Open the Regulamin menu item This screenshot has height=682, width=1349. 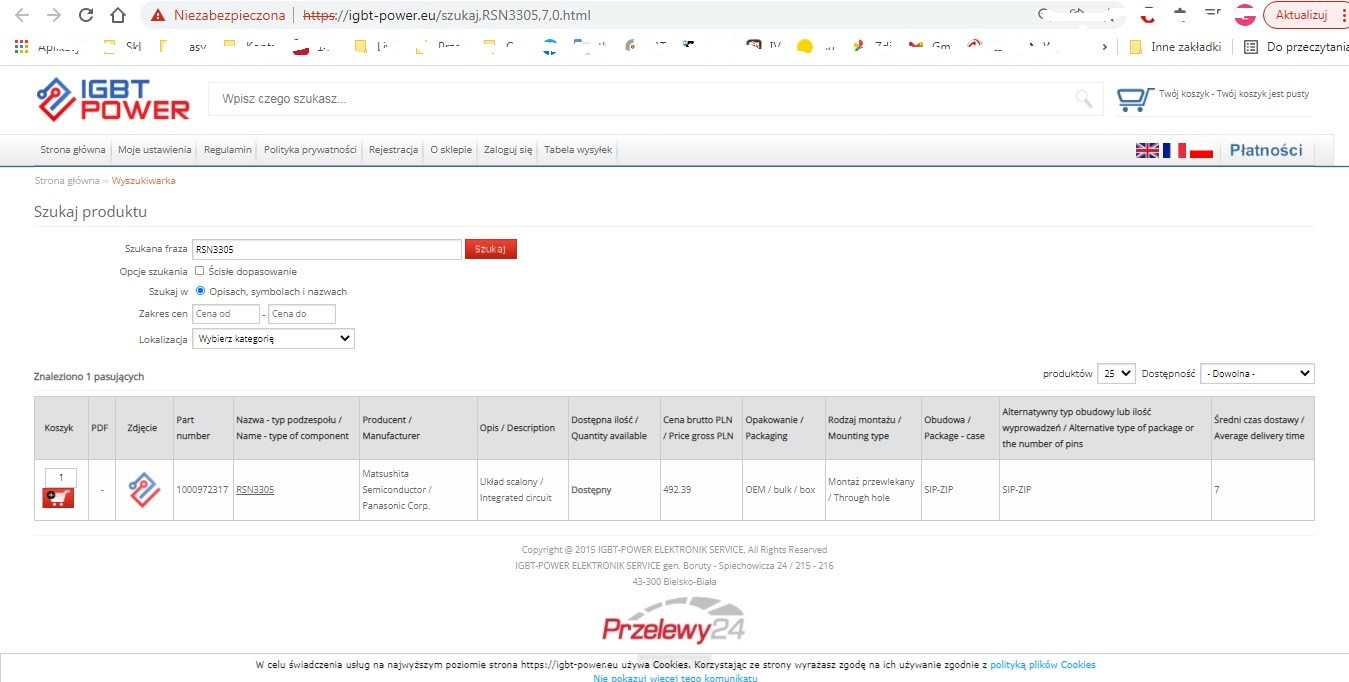228,150
